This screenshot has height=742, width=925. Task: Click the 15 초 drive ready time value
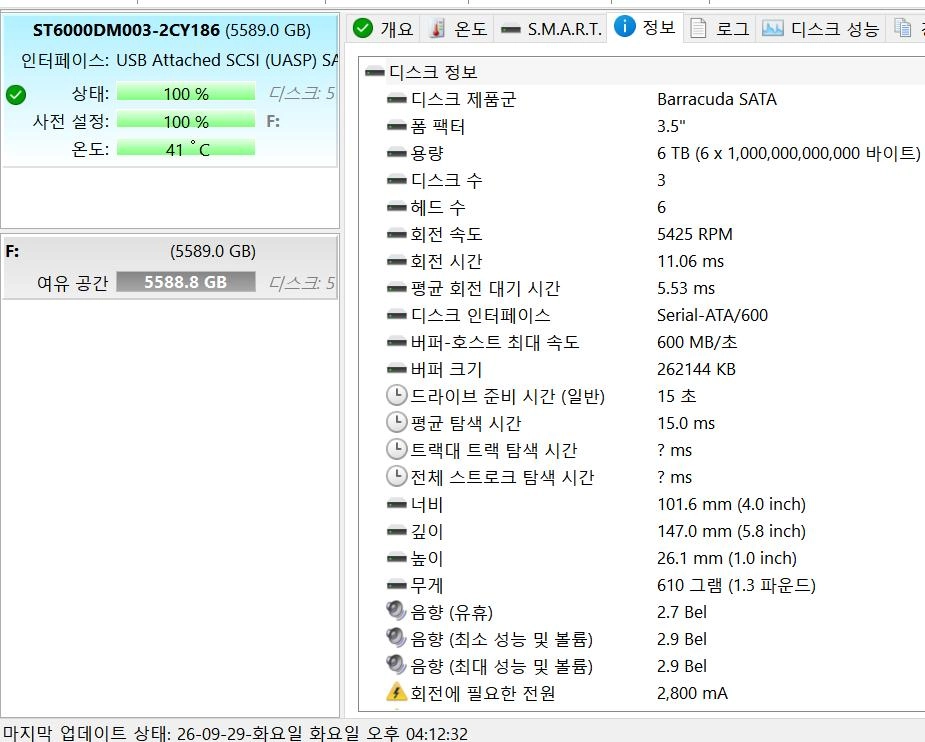pyautogui.click(x=677, y=396)
